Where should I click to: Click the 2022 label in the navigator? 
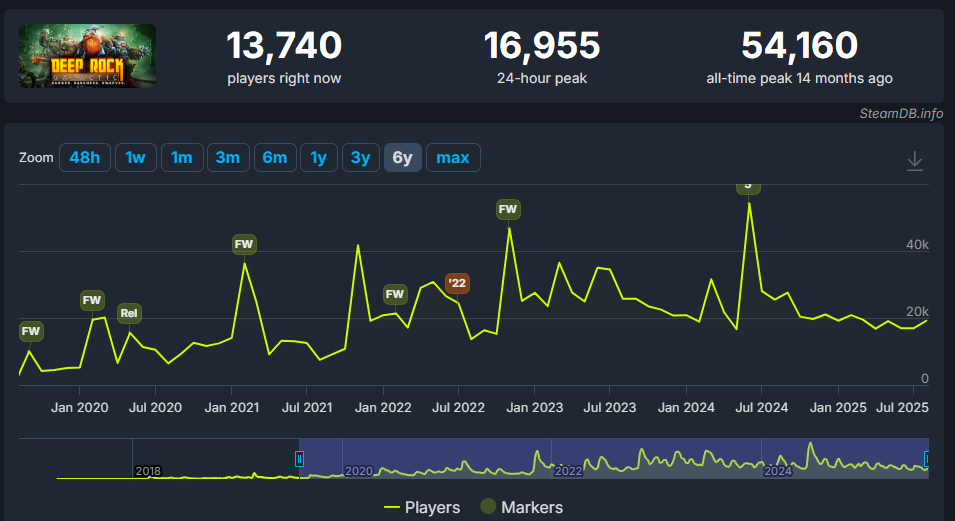pos(568,471)
